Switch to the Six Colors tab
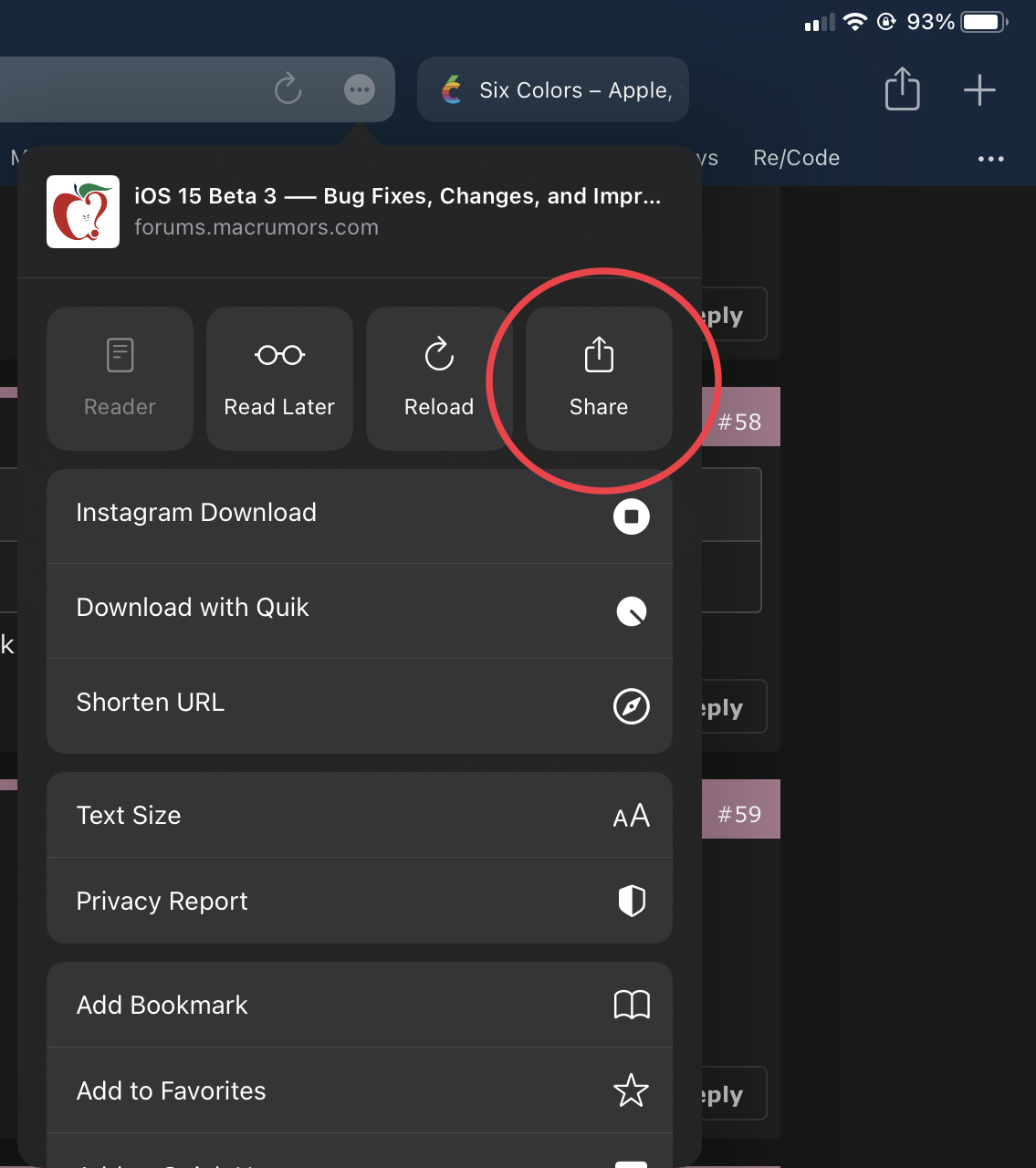The width and height of the screenshot is (1036, 1168). click(553, 89)
